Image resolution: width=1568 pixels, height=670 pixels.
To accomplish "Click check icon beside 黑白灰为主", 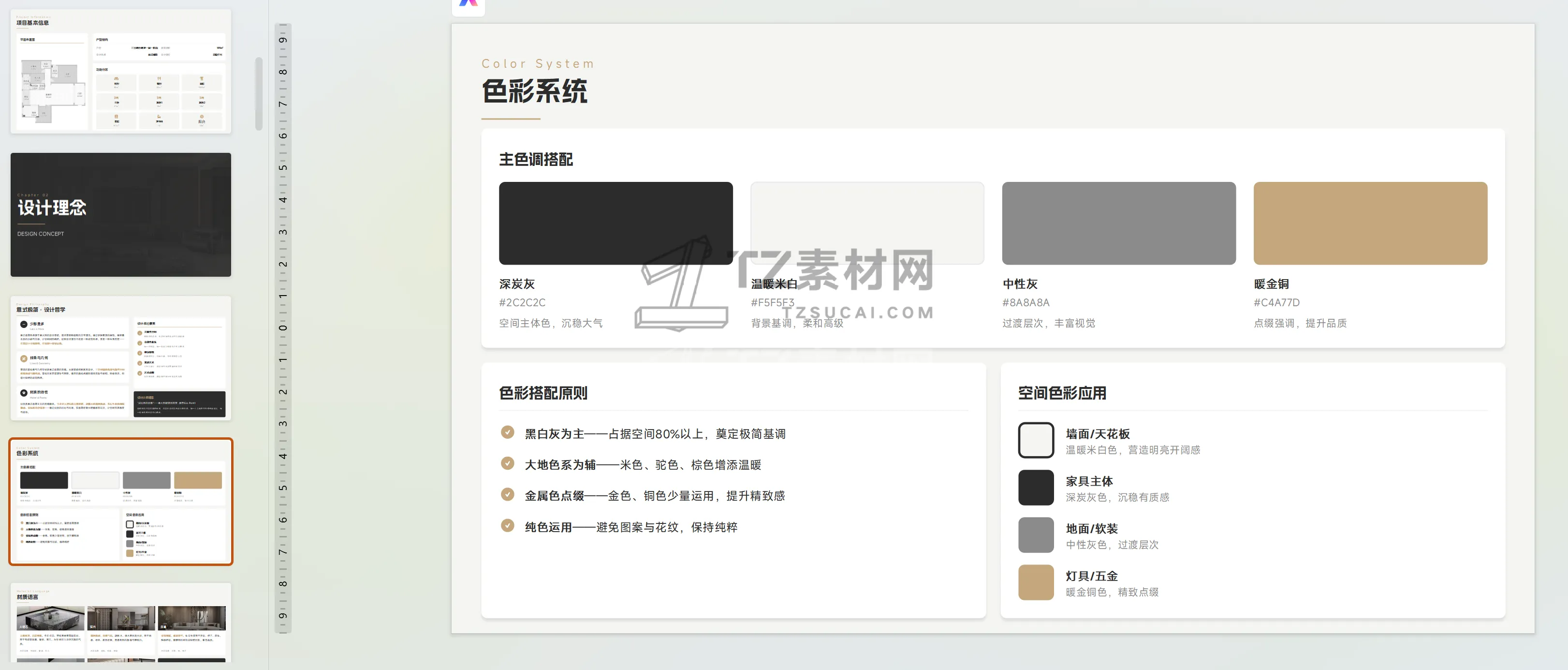I will click(x=507, y=432).
